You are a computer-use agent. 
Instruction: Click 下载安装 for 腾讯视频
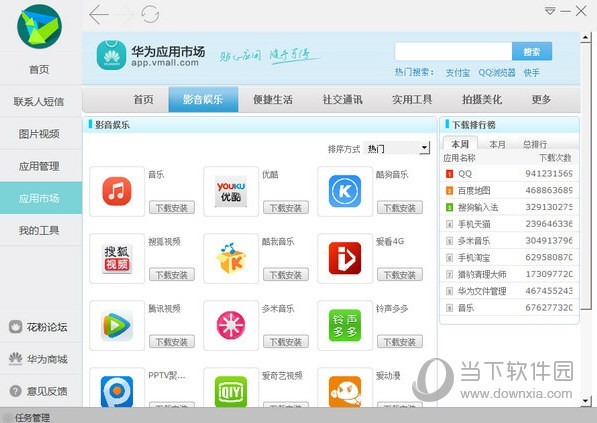tap(172, 342)
